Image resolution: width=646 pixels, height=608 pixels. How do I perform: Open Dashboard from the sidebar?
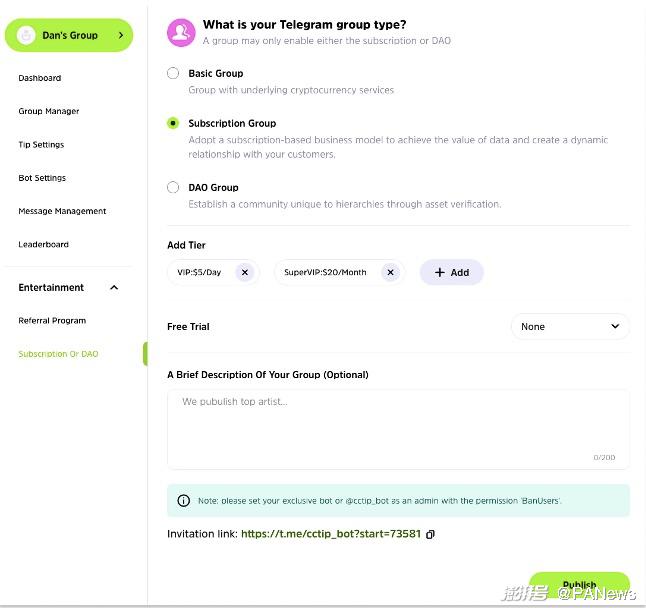(x=40, y=78)
